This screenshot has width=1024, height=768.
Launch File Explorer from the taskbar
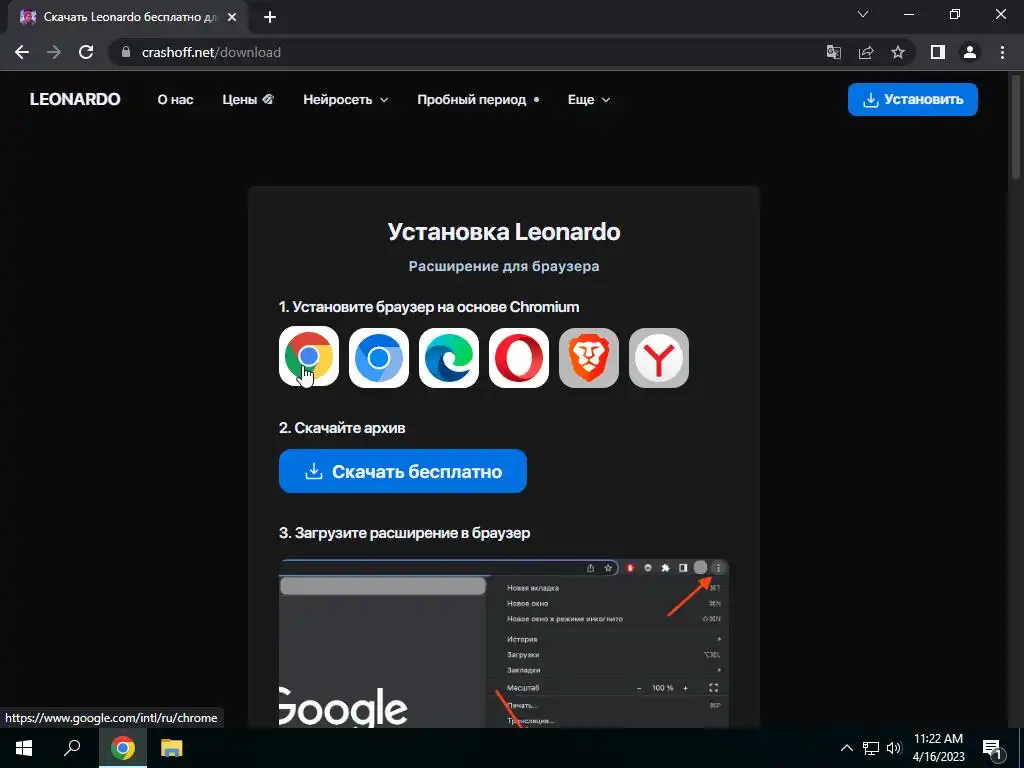tap(172, 748)
